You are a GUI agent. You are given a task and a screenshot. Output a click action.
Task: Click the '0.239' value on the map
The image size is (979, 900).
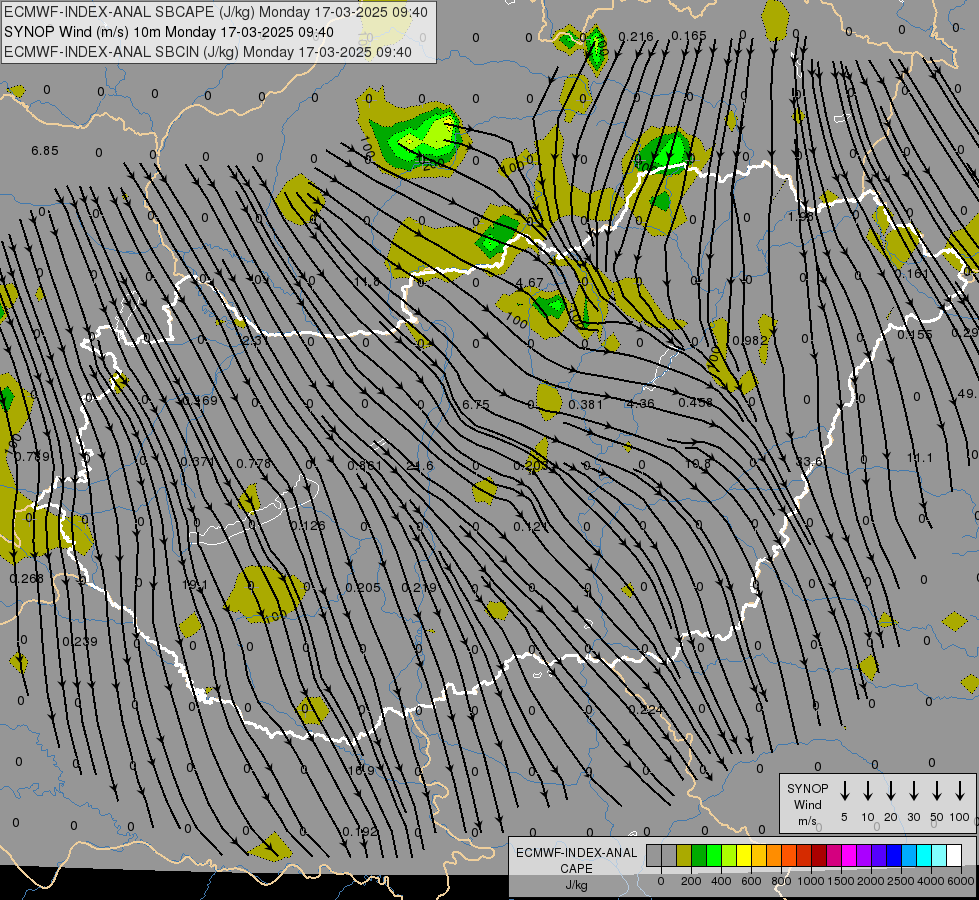80,641
